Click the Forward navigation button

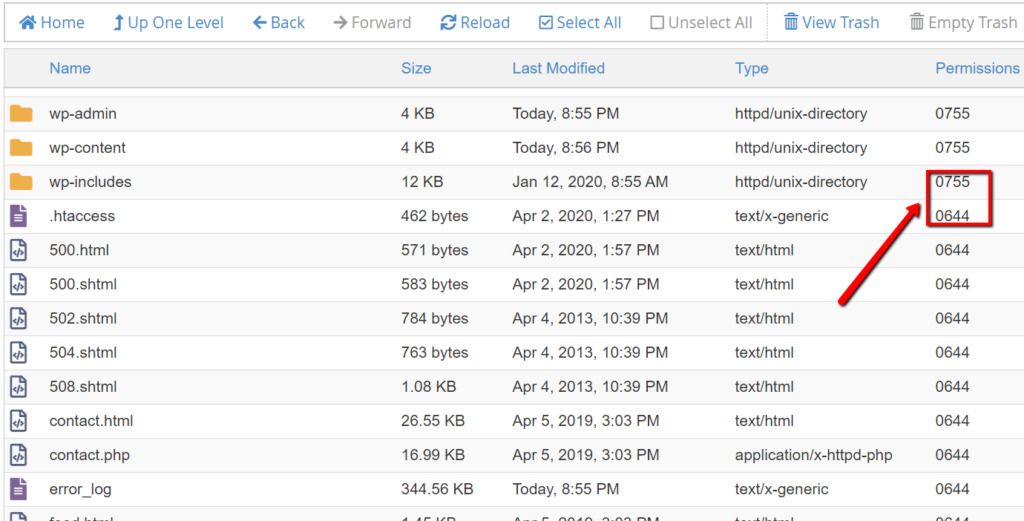coord(372,23)
